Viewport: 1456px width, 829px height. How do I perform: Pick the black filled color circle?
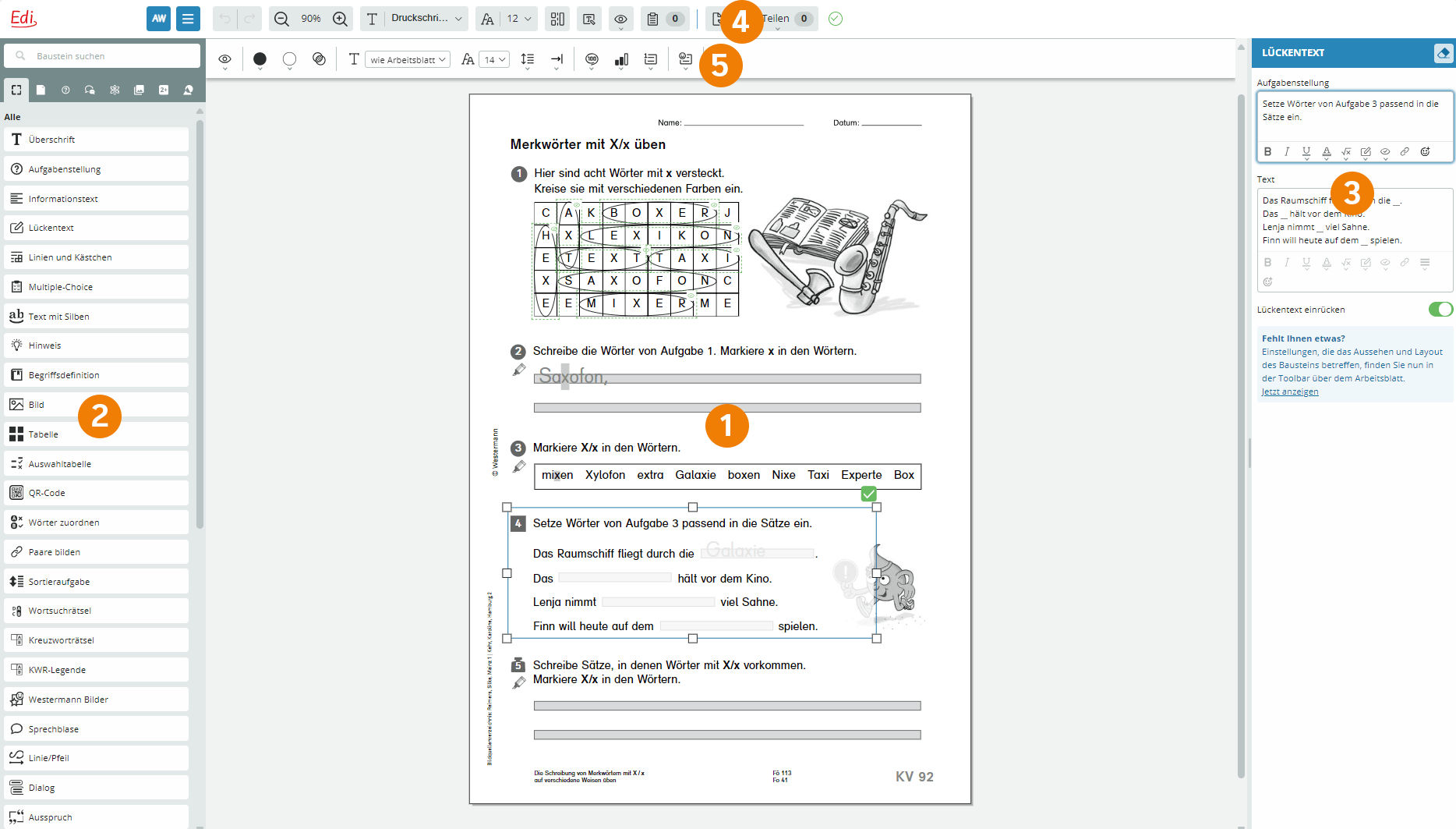tap(260, 59)
